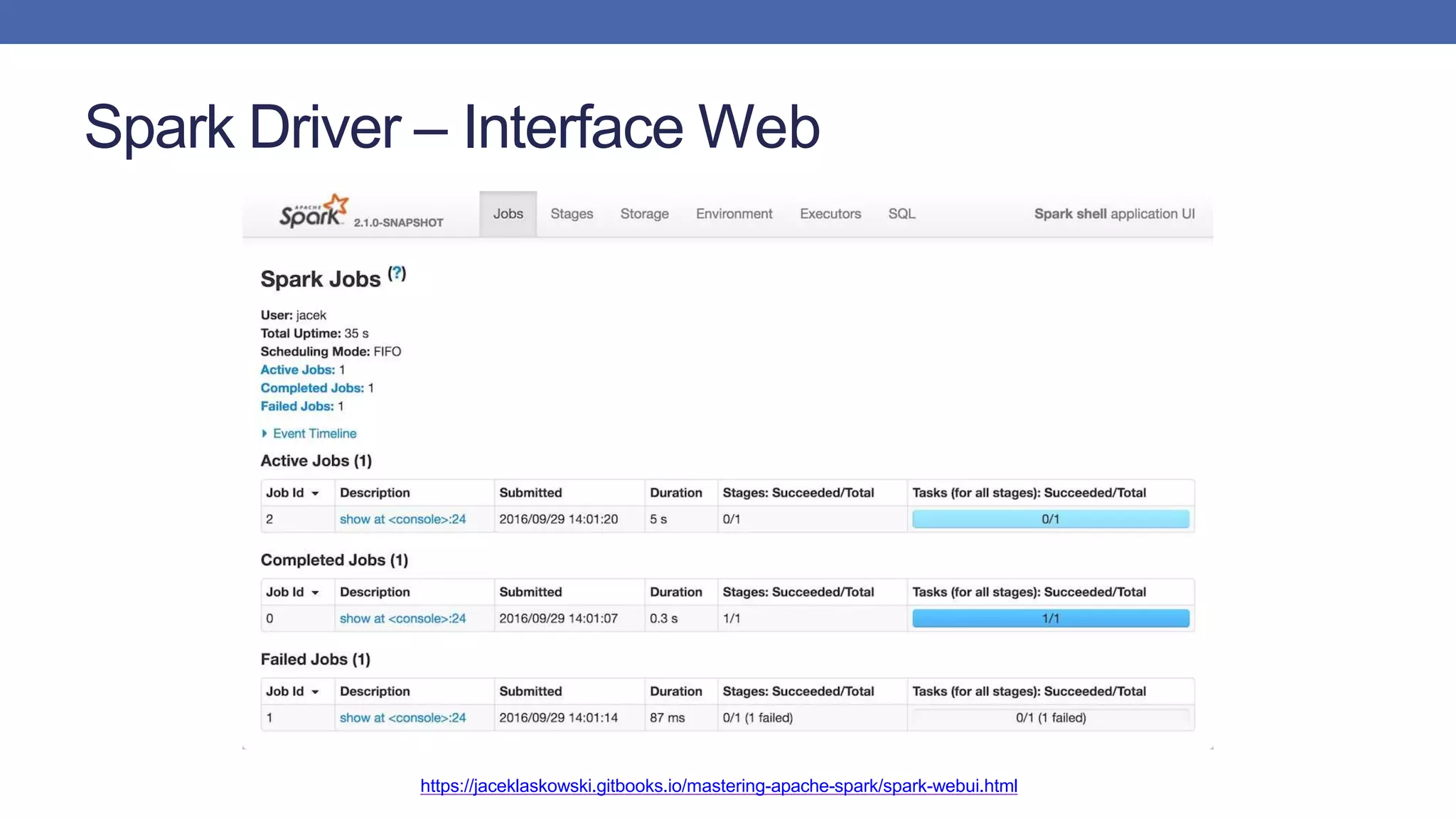
Task: Click the 0/1 (1 failed) tasks bar
Action: coord(1051,718)
